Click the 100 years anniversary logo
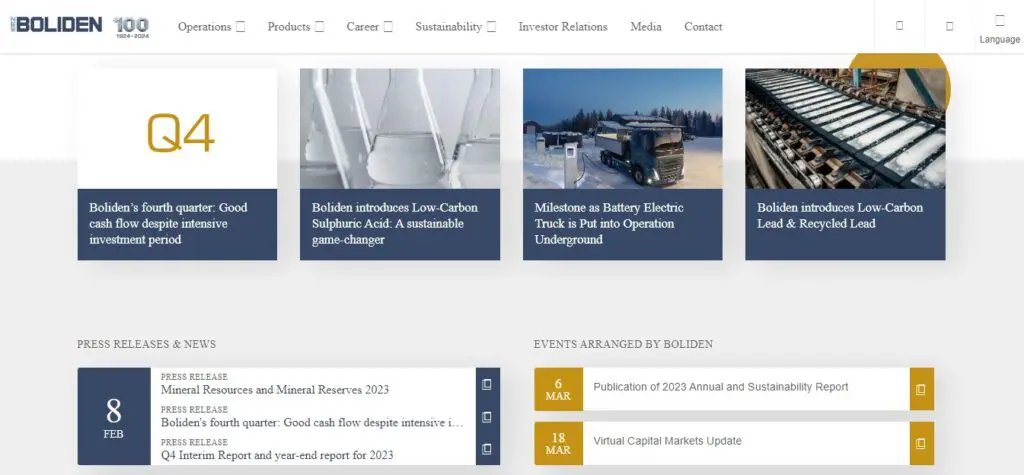1024x475 pixels. (132, 27)
